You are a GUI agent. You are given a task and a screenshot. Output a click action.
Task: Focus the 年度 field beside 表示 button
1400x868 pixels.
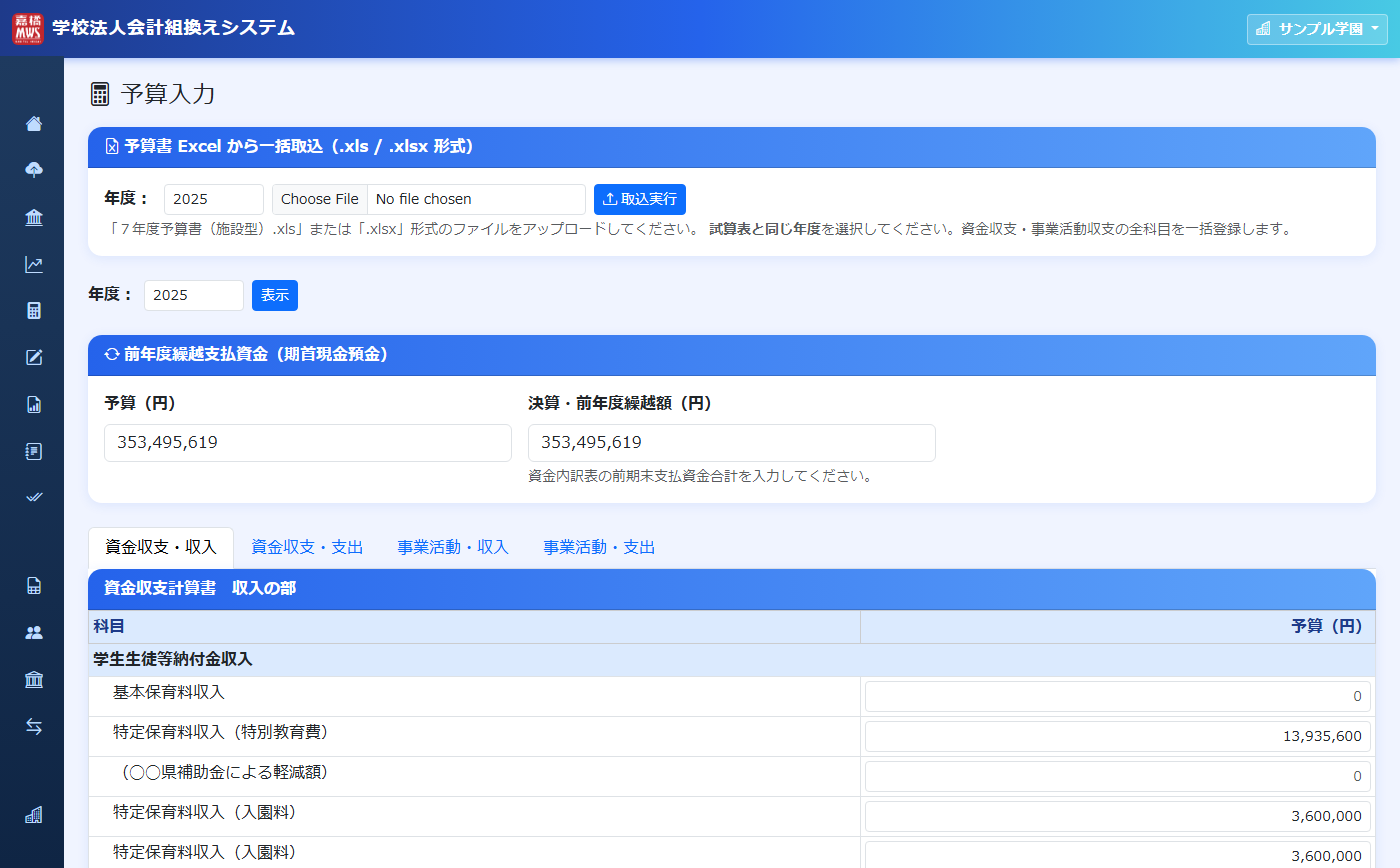pyautogui.click(x=194, y=295)
